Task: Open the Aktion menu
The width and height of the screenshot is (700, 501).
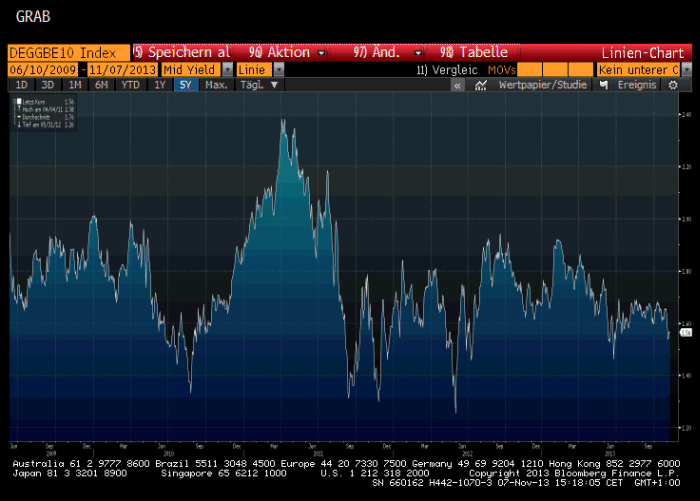Action: 287,52
